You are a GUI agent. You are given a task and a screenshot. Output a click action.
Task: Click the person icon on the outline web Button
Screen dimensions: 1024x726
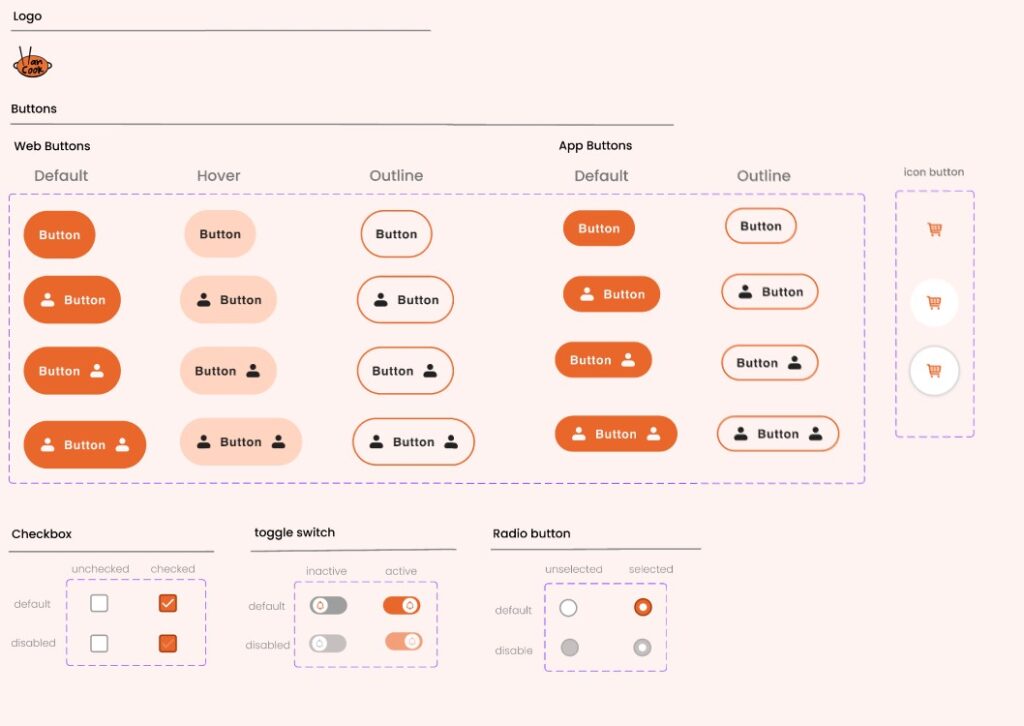[x=382, y=299]
